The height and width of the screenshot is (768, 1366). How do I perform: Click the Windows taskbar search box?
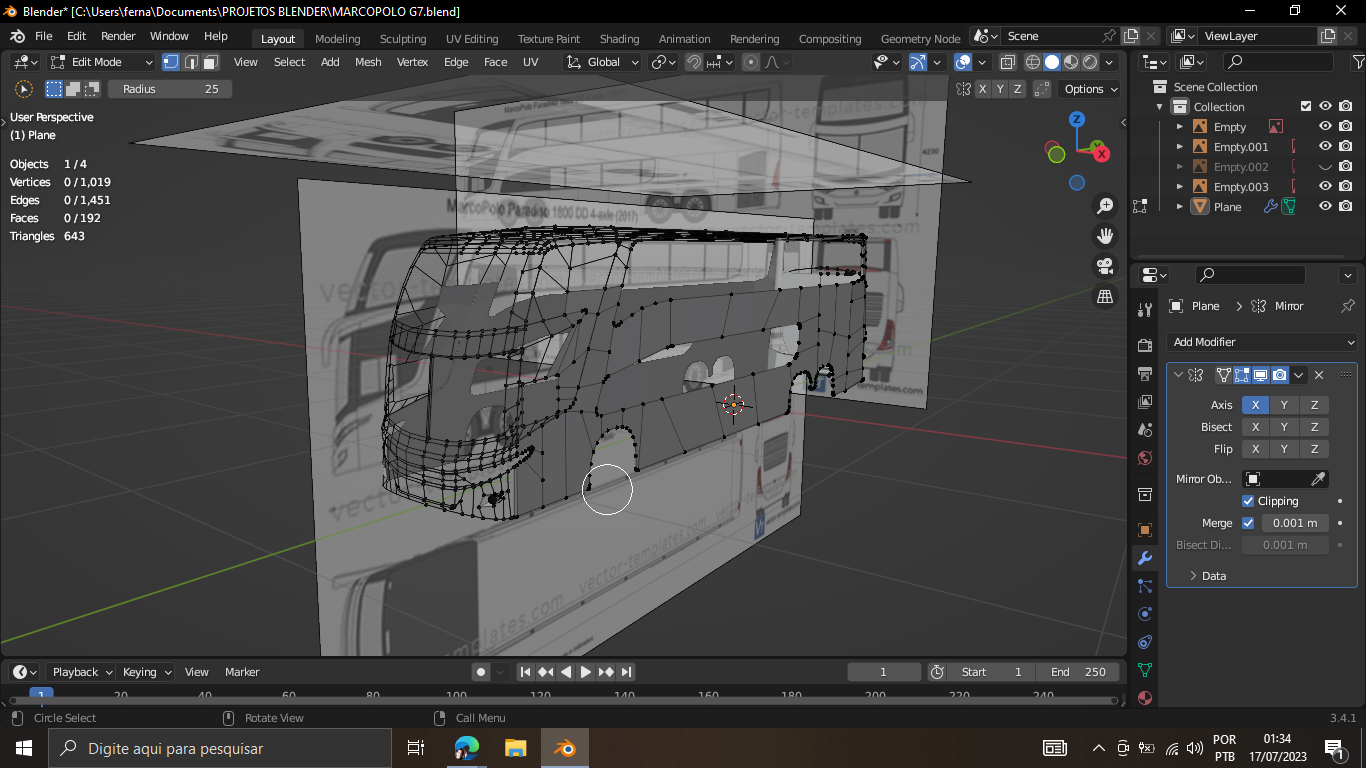click(220, 748)
